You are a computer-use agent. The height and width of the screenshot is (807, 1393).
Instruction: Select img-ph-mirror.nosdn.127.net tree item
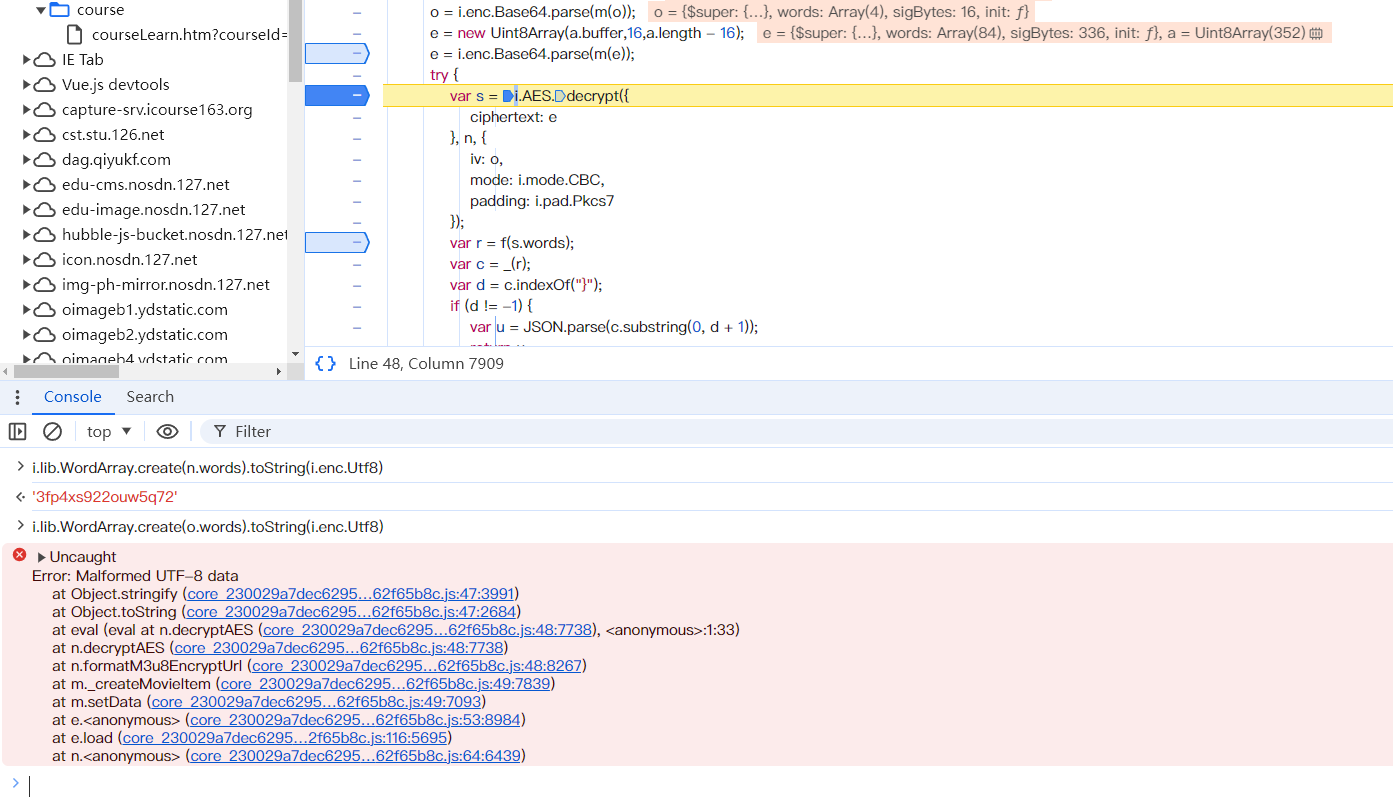(x=166, y=285)
